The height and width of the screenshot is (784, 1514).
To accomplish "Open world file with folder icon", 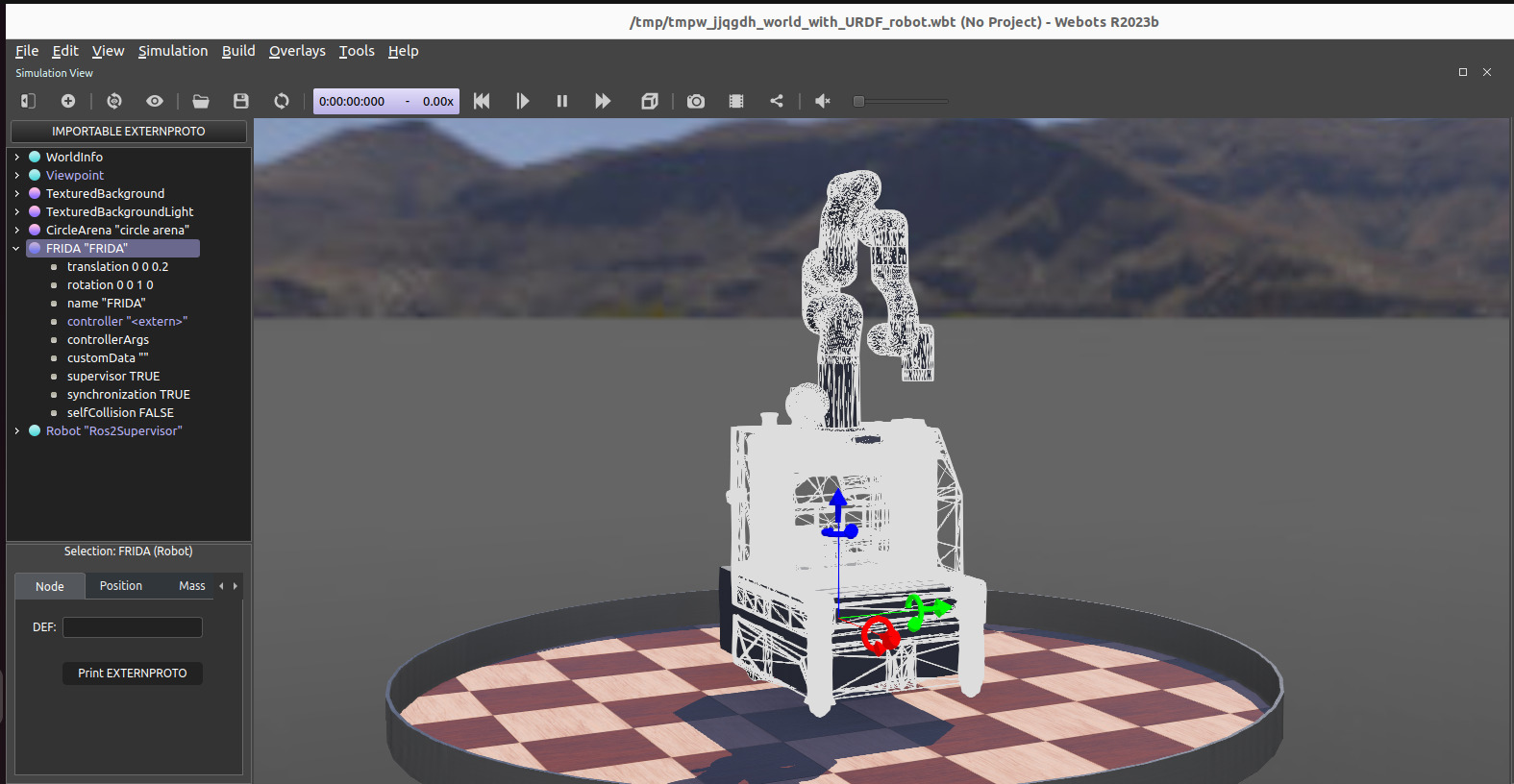I will tap(201, 101).
